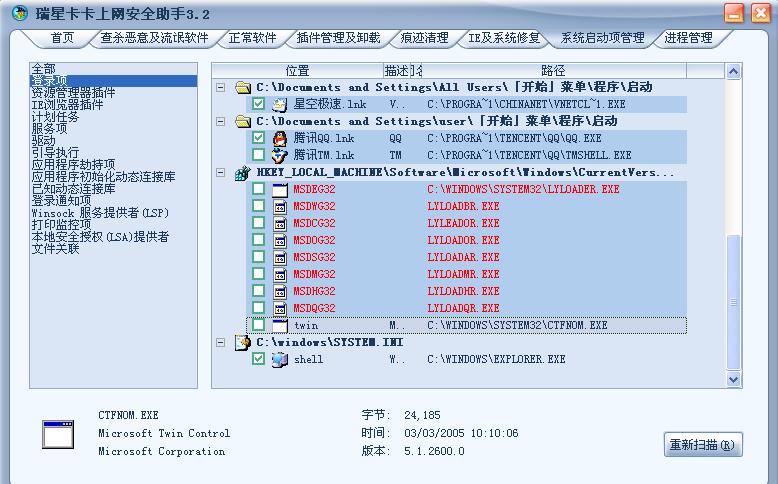This screenshot has height=484, width=778.
Task: Click the 位置 column header
Action: click(x=298, y=70)
